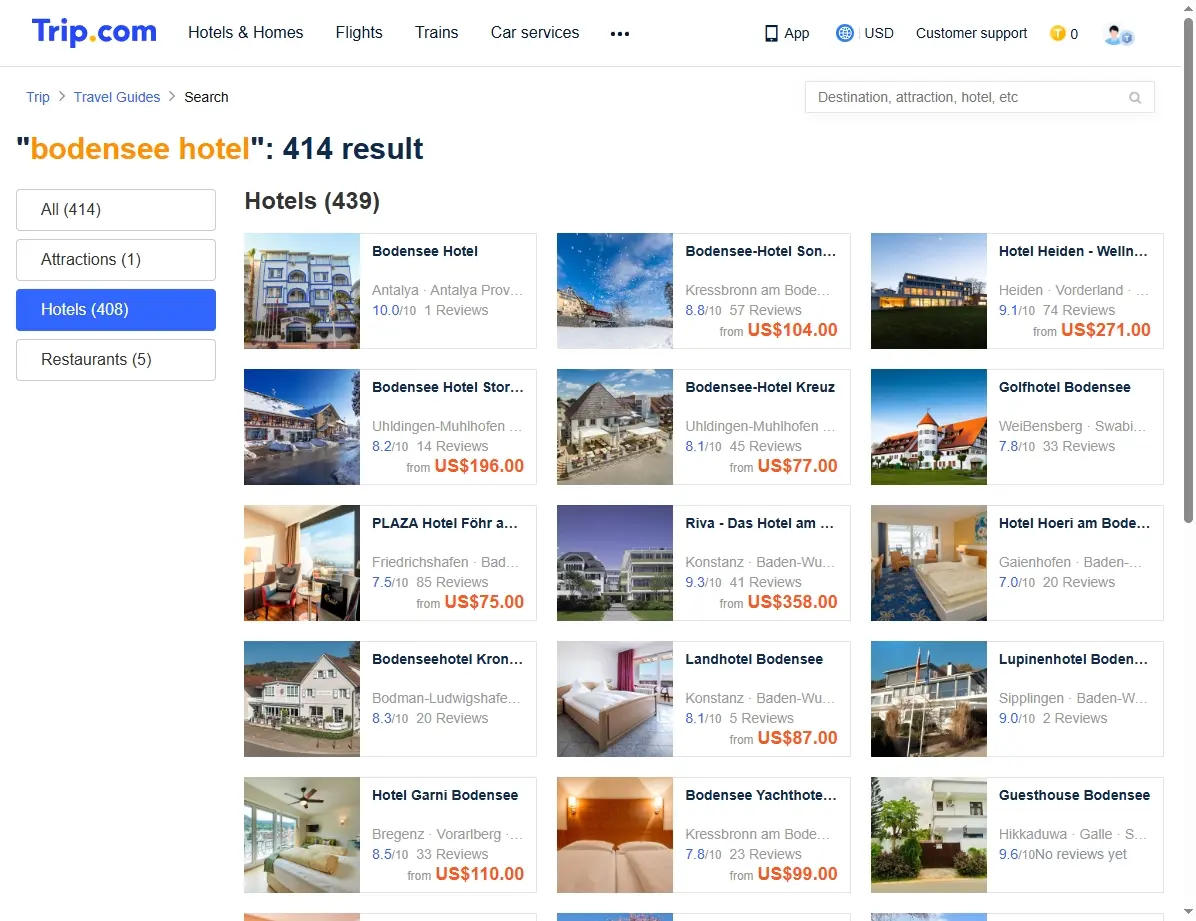
Task: Click the search magnifier icon
Action: coord(1135,98)
